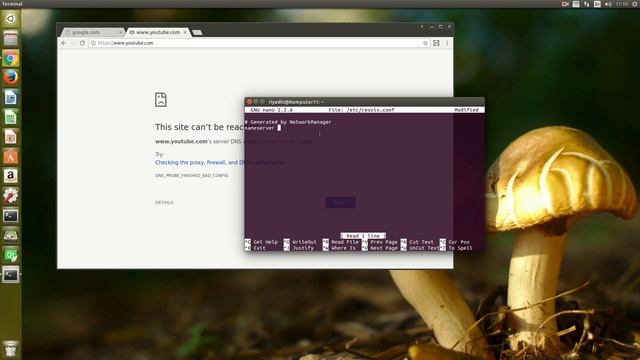
Task: Open the launcher icon between Terminal and Qt Creator
Action: tap(11, 235)
